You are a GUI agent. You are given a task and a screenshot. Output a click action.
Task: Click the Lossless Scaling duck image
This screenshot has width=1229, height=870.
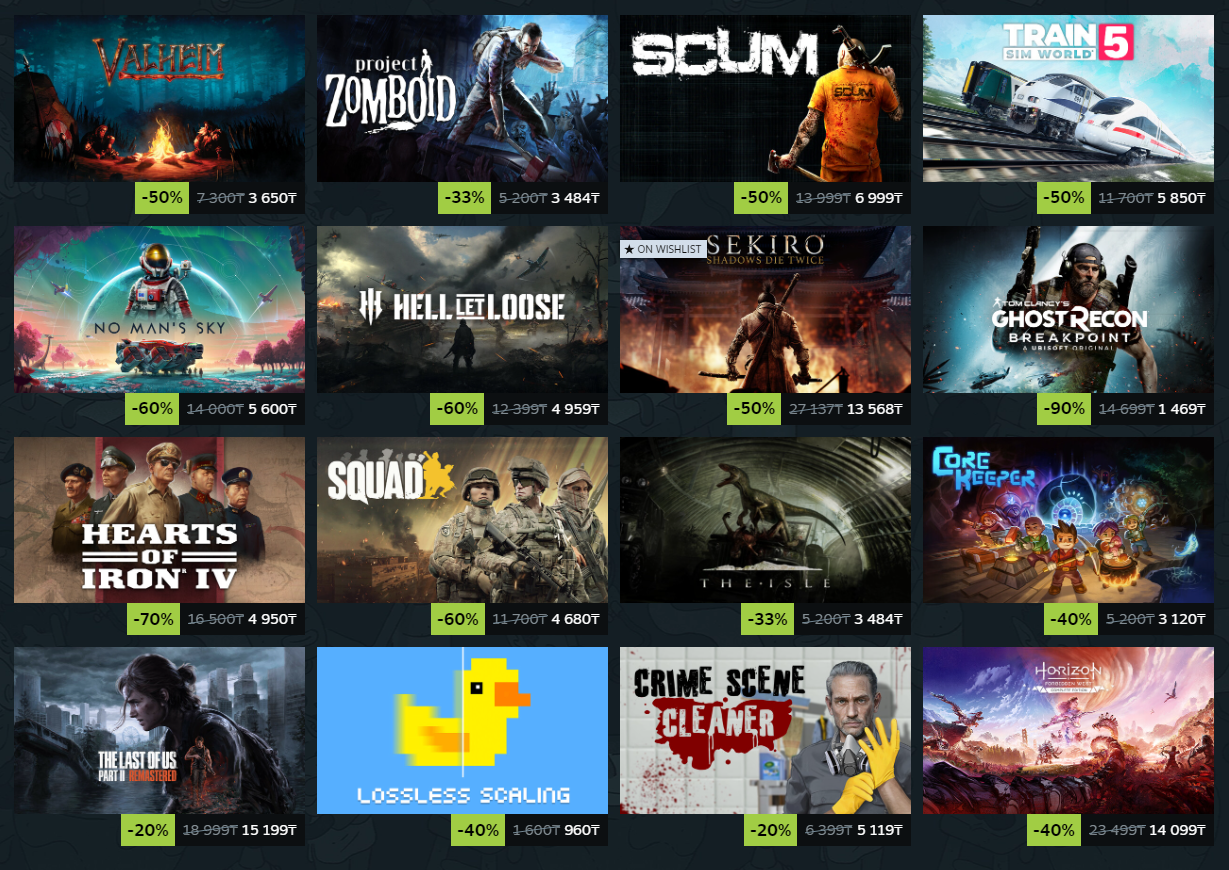pyautogui.click(x=462, y=730)
